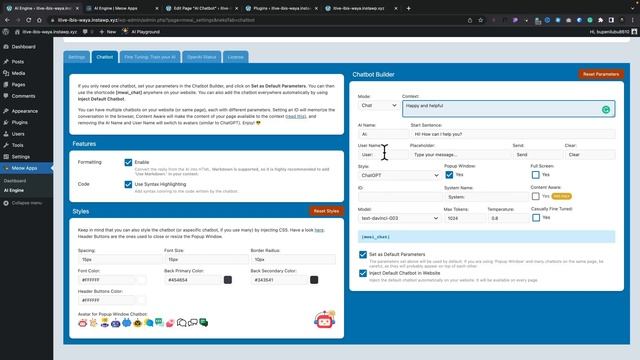Click the share icon in the address bar
The image size is (640, 360).
coord(470,20)
